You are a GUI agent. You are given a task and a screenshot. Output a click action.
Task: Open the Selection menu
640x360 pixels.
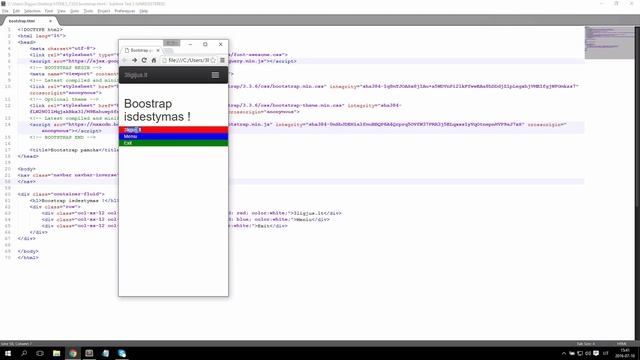point(32,11)
